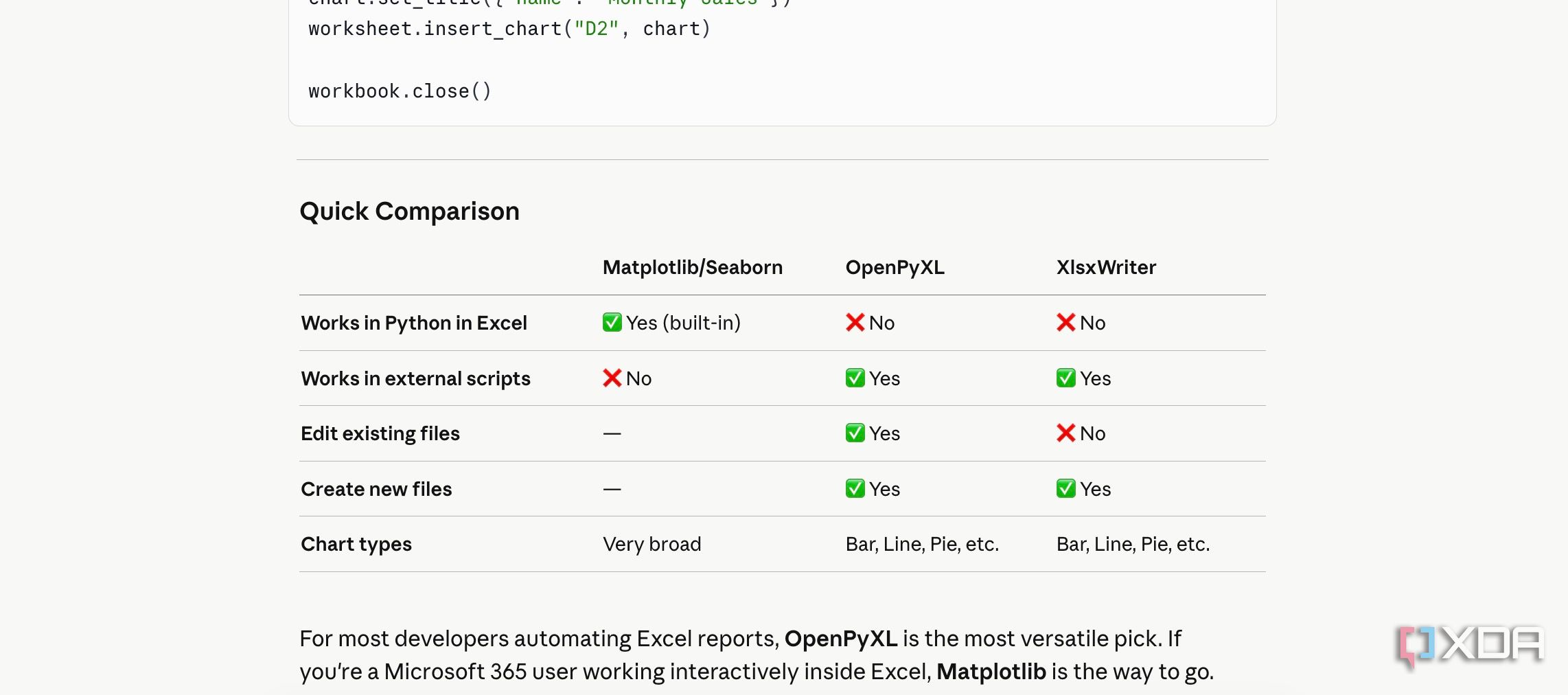Click the red cross in Matplotlib external scripts cell
This screenshot has width=1568, height=695.
coord(612,378)
